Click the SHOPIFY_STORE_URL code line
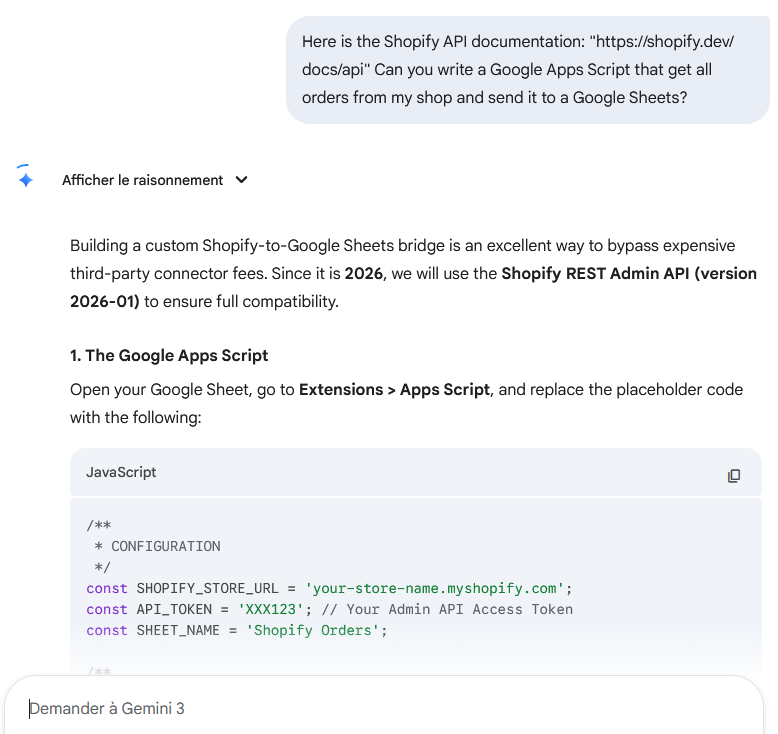778x734 pixels. 329,589
